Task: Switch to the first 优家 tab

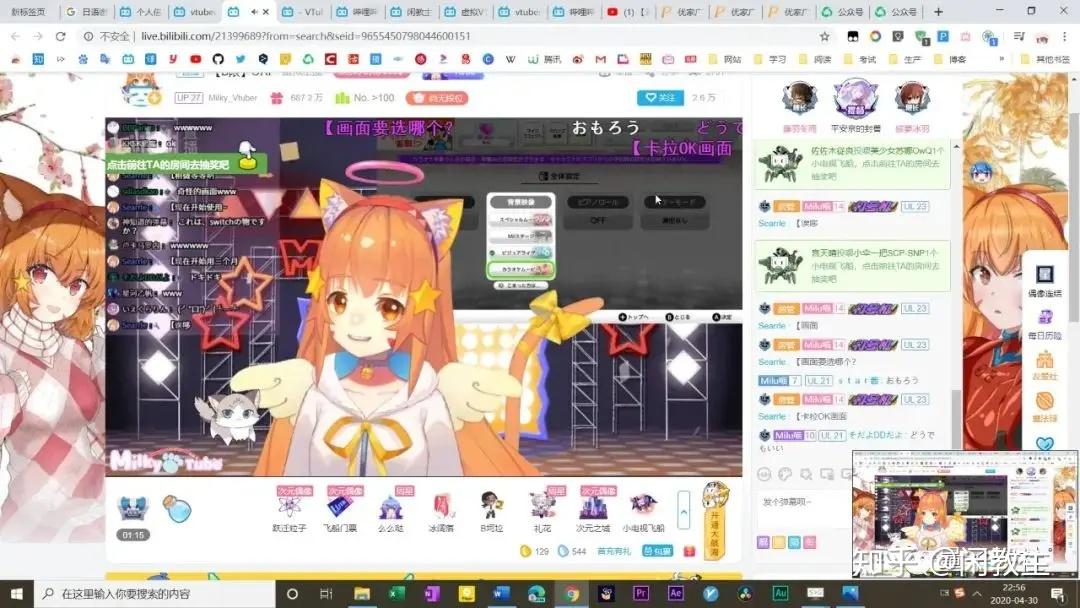Action: tap(682, 12)
